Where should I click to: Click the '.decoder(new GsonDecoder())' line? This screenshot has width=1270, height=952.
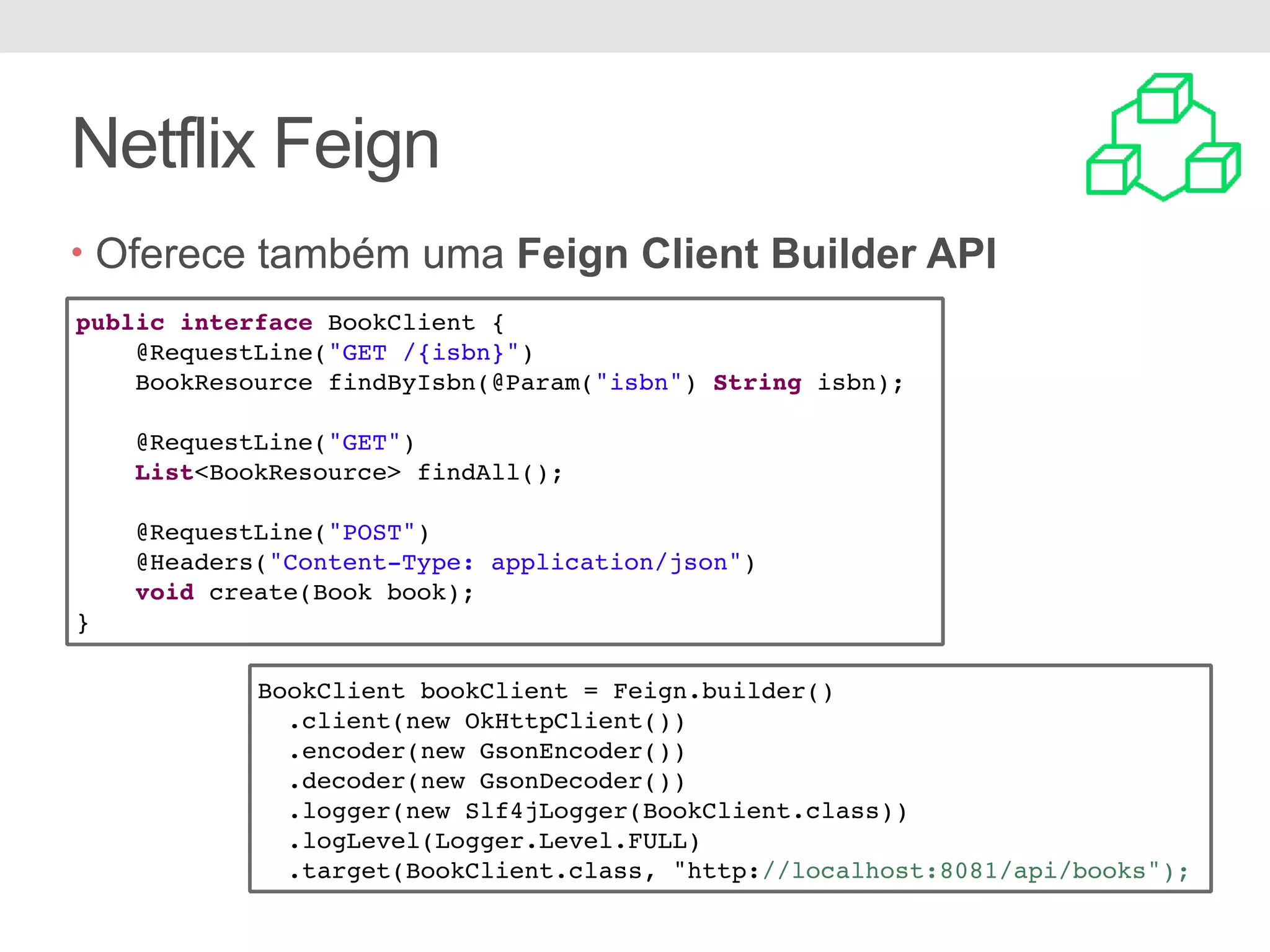[487, 781]
